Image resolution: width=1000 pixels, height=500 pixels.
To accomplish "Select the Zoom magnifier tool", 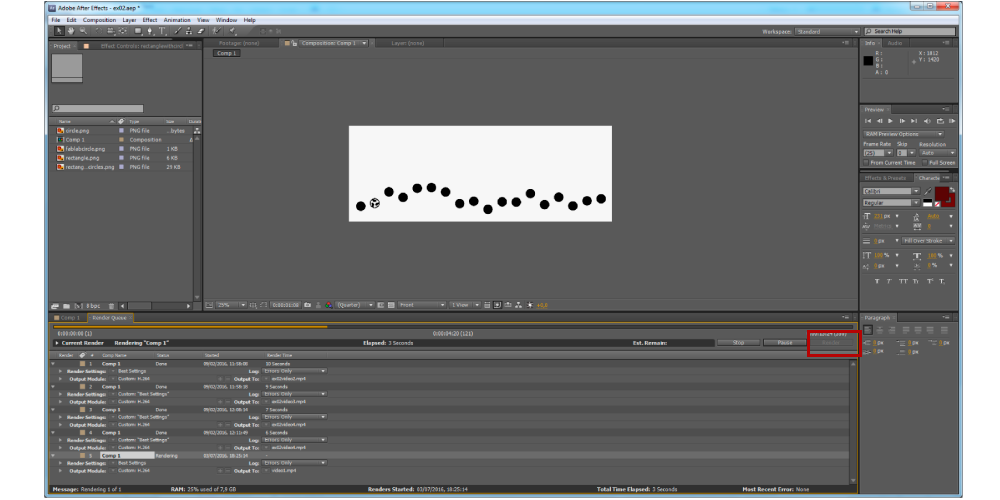I will click(84, 31).
